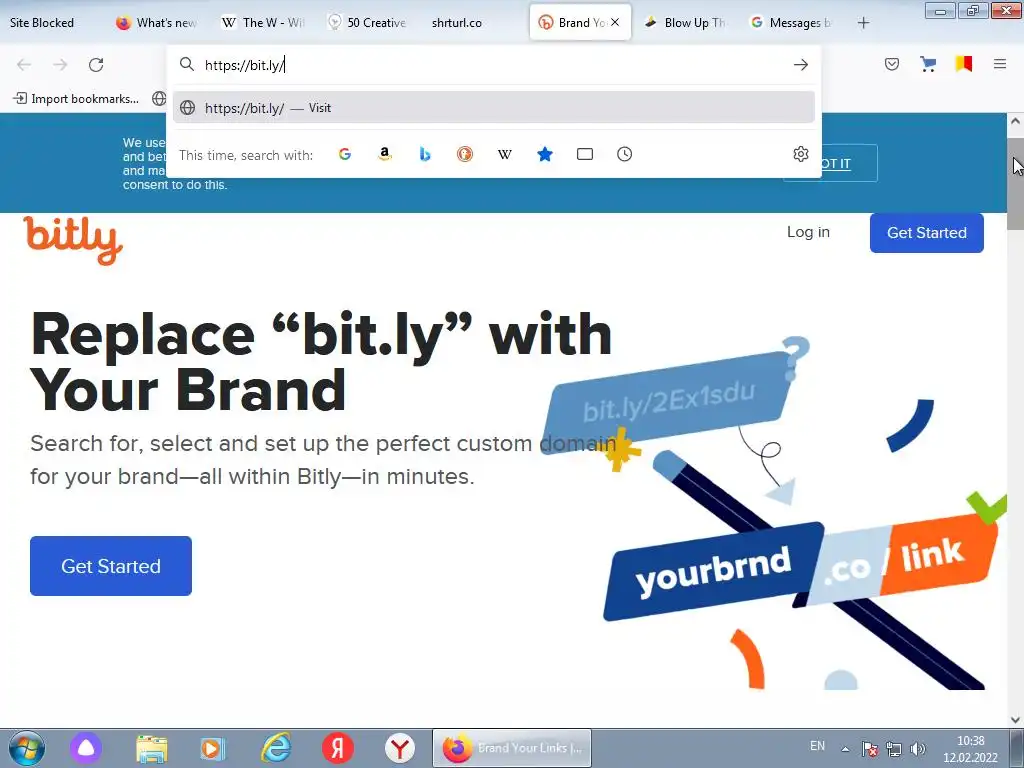Viewport: 1024px width, 768px height.
Task: Click the header Get Started button
Action: point(927,232)
